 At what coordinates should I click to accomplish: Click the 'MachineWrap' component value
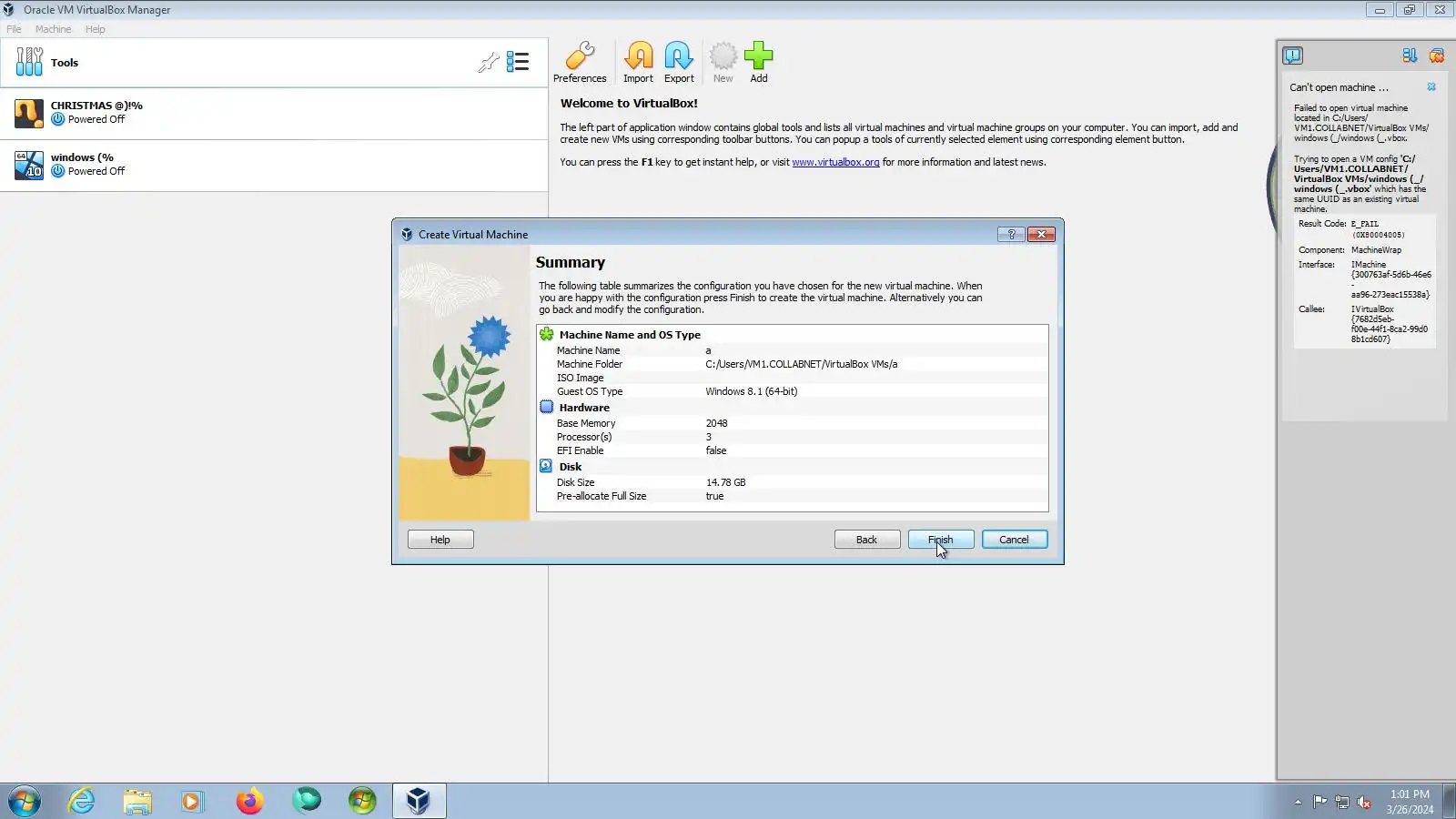1376,250
